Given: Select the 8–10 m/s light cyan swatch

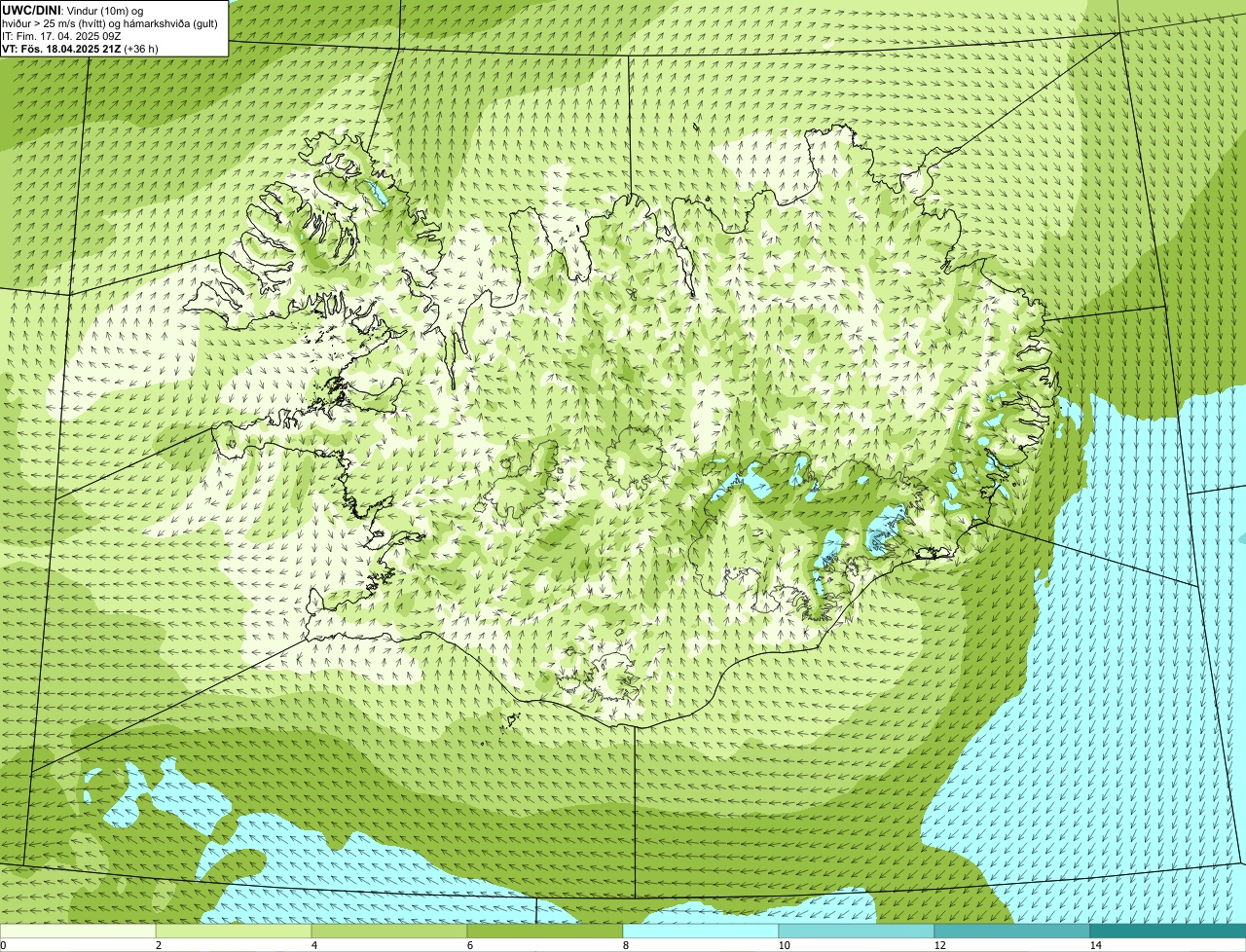Looking at the screenshot, I should (701, 931).
